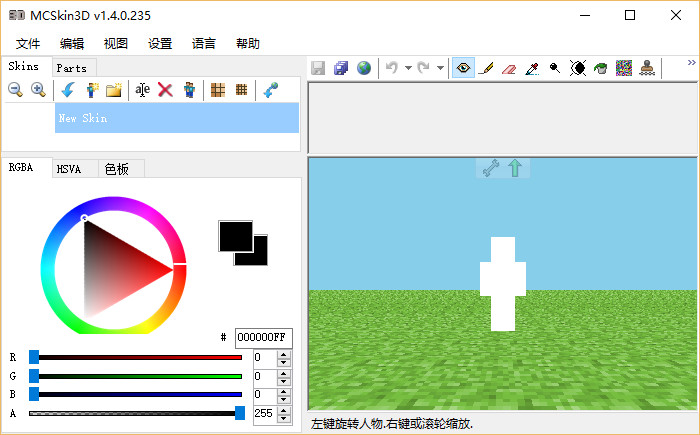Decrease the R value with down arrow
Screen dimensions: 700x435
283,362
